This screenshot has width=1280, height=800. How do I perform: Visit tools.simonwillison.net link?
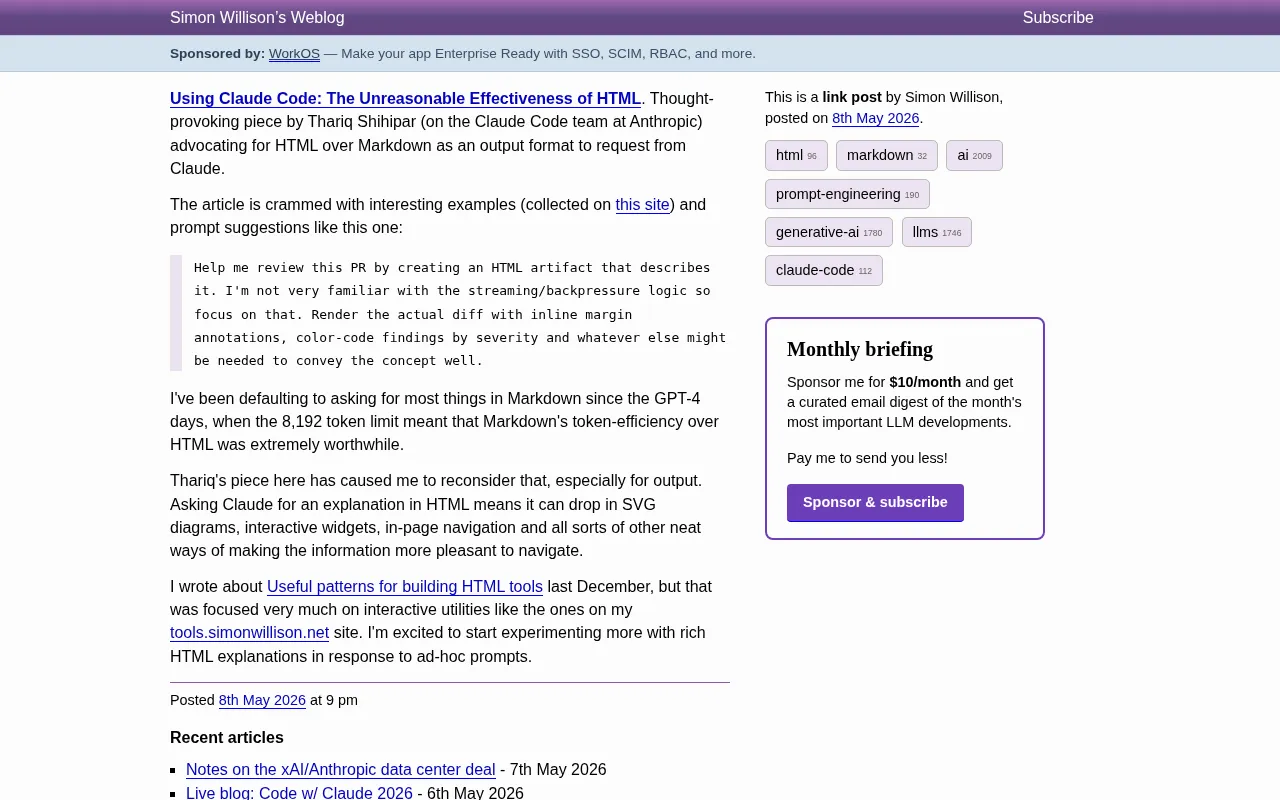(x=249, y=632)
